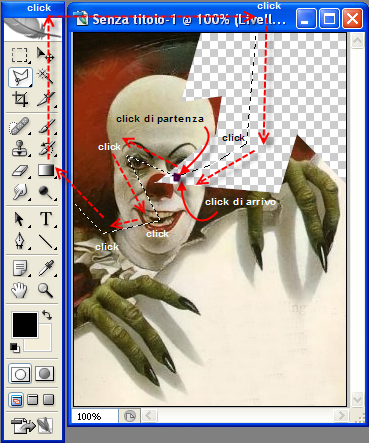The height and width of the screenshot is (443, 369).
Task: Select the Type tool
Action: (46, 219)
